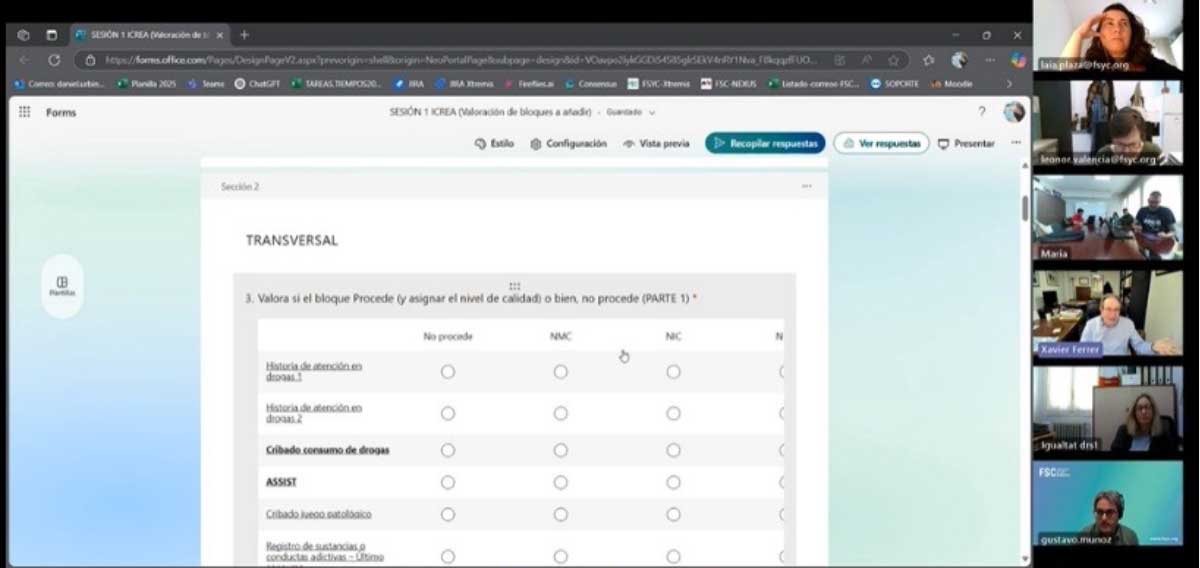1200x568 pixels.
Task: Select No procede for Cribado juego patológico
Action: [448, 515]
